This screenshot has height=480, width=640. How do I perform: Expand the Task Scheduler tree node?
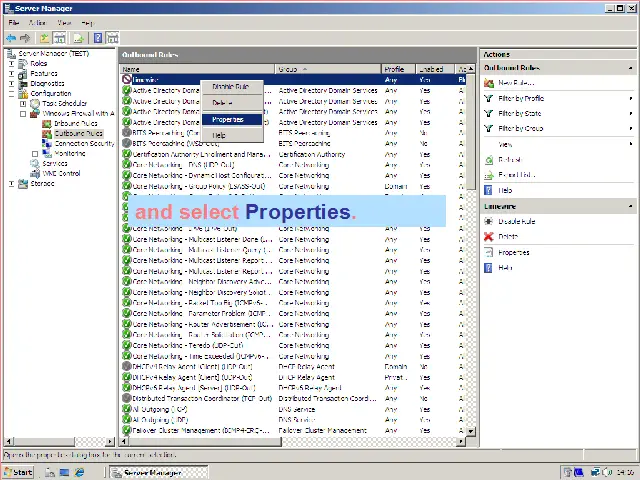point(23,104)
